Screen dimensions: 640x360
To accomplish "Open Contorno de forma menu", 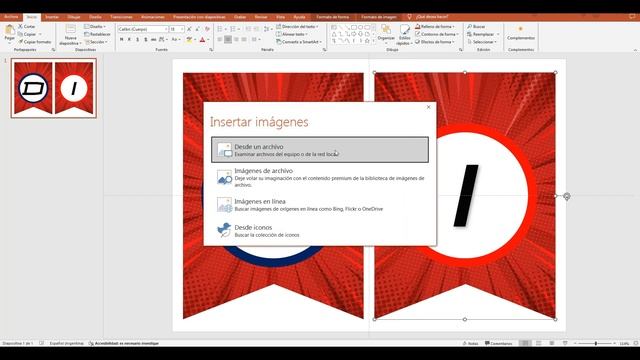I will [437, 34].
